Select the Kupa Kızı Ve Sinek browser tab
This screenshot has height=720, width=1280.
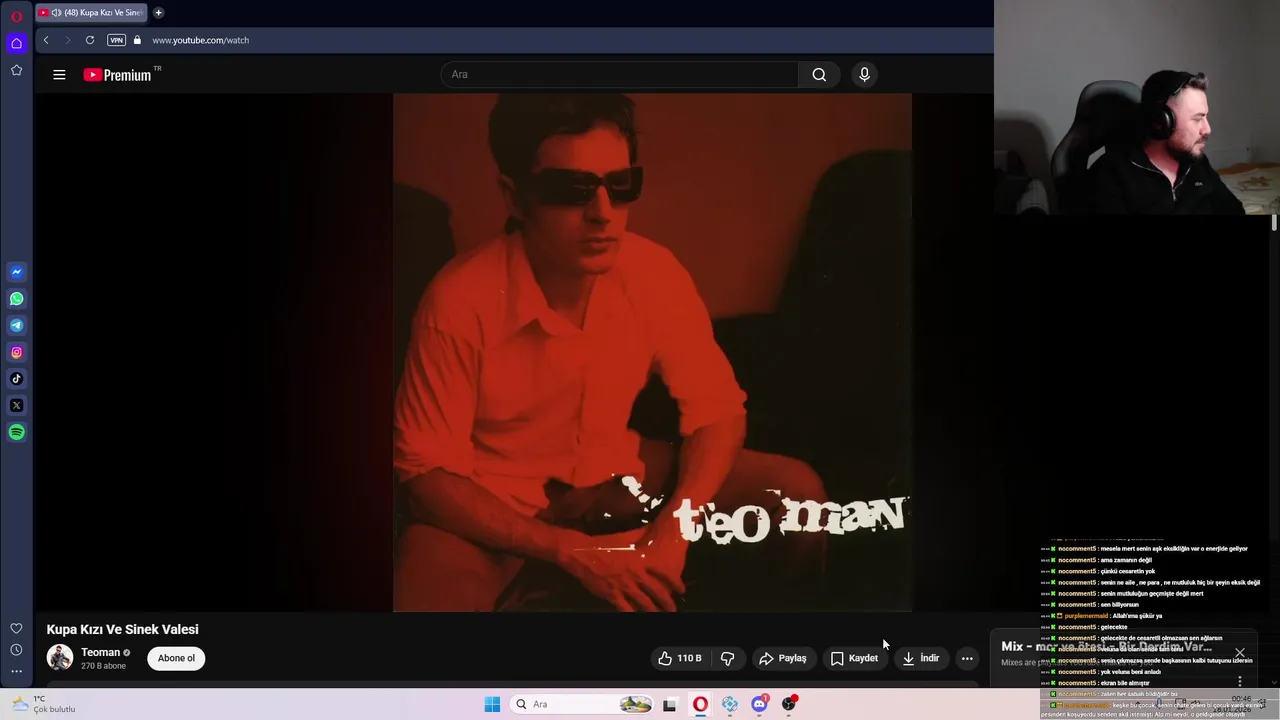coord(91,13)
